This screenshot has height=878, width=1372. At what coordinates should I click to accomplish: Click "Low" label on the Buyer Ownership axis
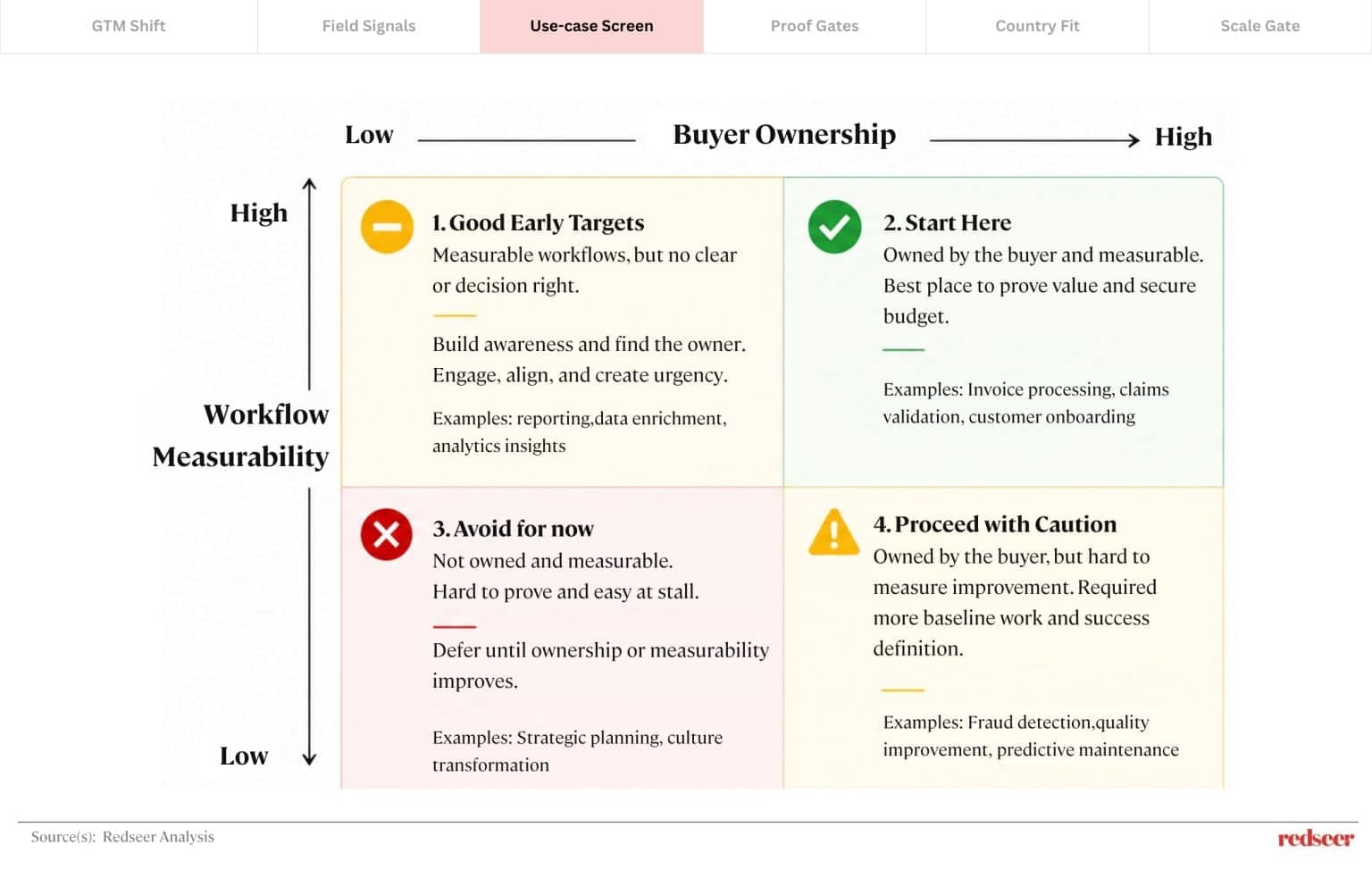click(369, 135)
